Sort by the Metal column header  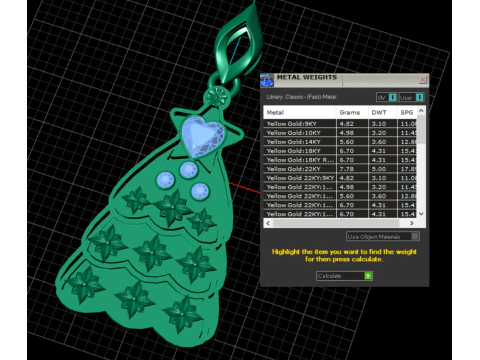[x=300, y=112]
